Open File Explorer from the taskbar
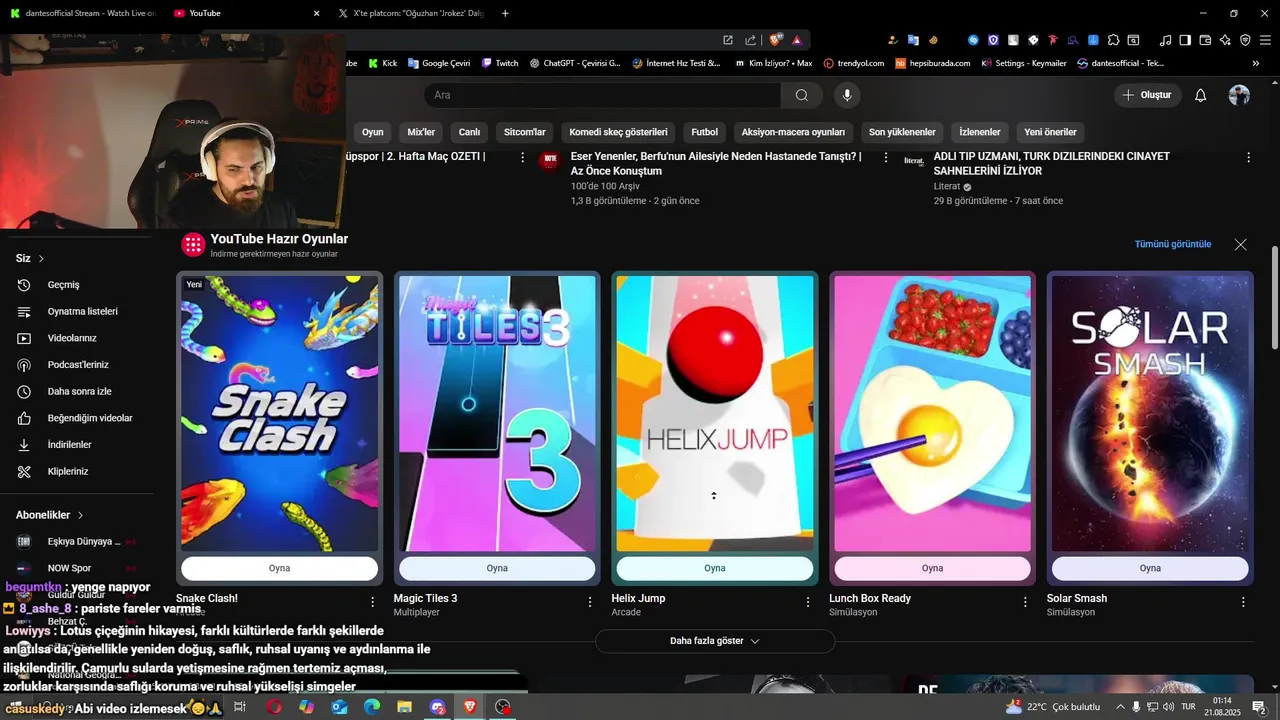Viewport: 1280px width, 720px height. 404,707
